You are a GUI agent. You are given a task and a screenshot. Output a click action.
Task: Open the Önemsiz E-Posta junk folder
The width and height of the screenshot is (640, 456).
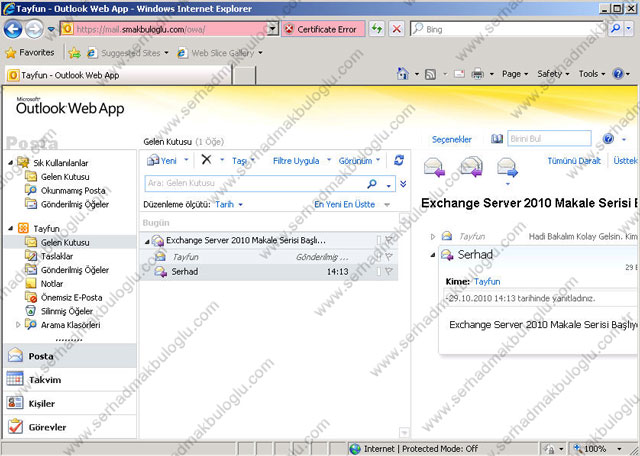pyautogui.click(x=71, y=297)
